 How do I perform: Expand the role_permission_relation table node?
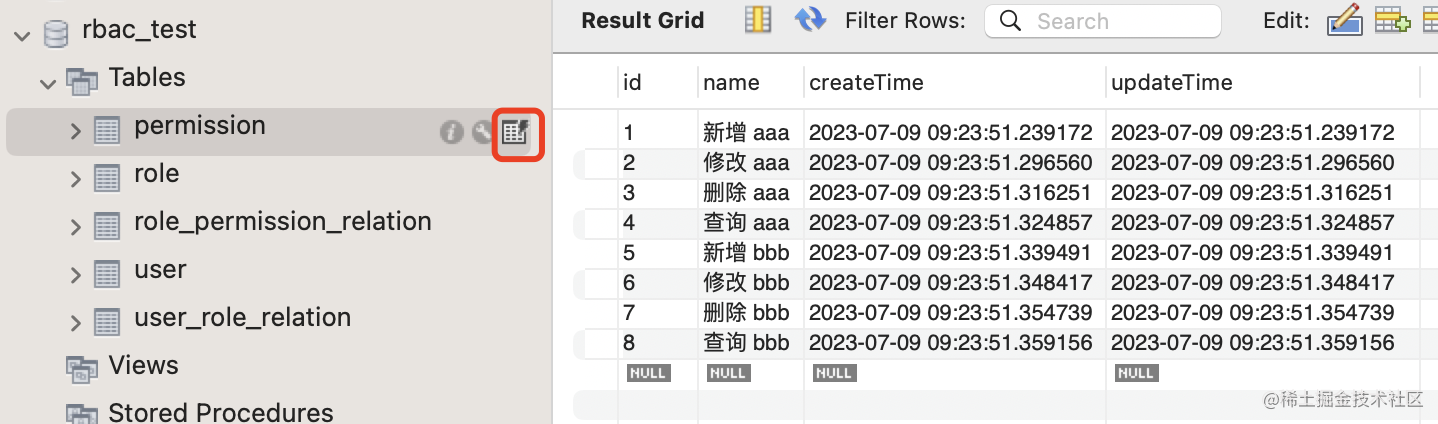(76, 227)
